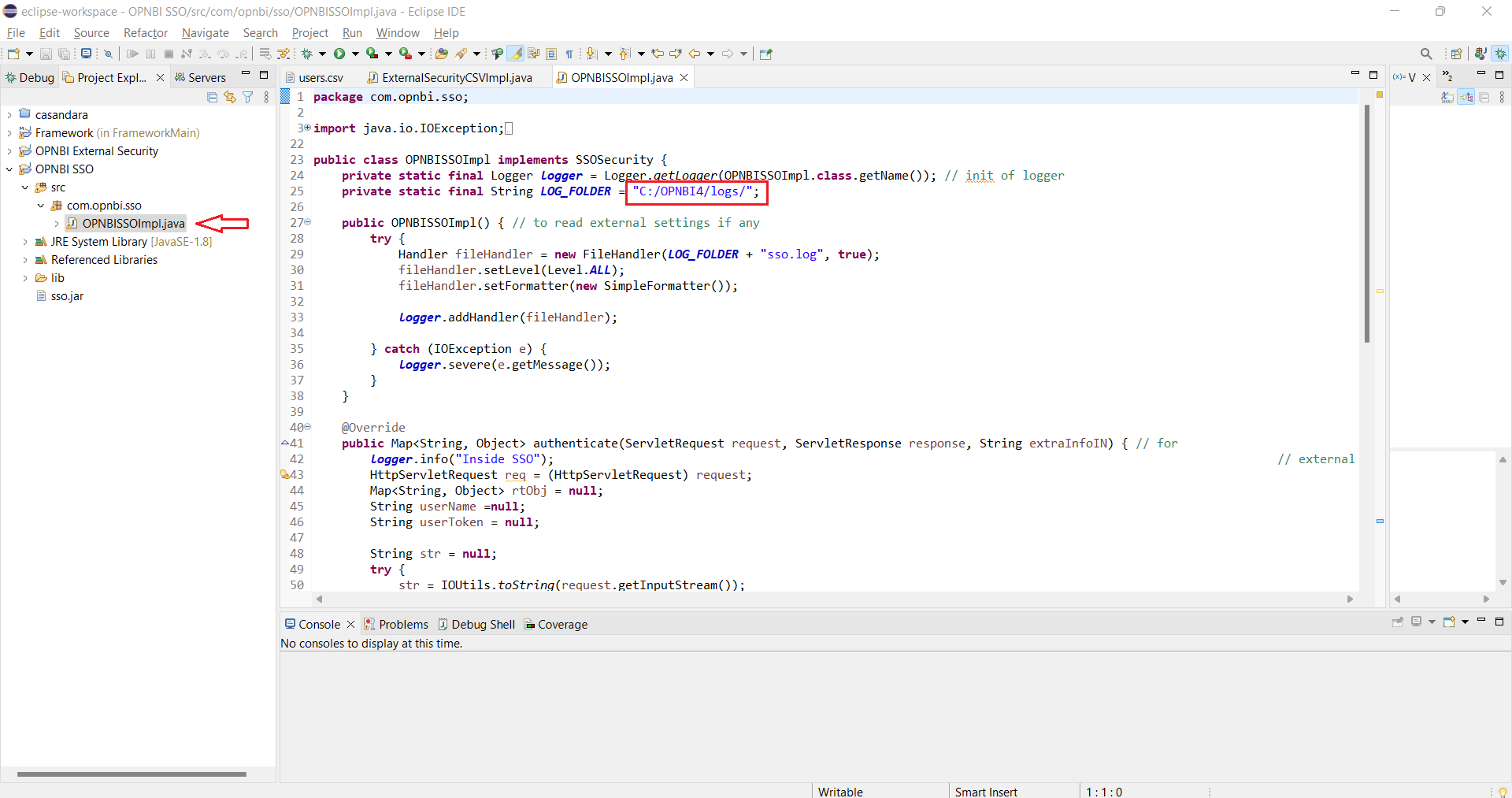Click the Save All toolbar icon
The width and height of the screenshot is (1512, 798).
click(64, 54)
